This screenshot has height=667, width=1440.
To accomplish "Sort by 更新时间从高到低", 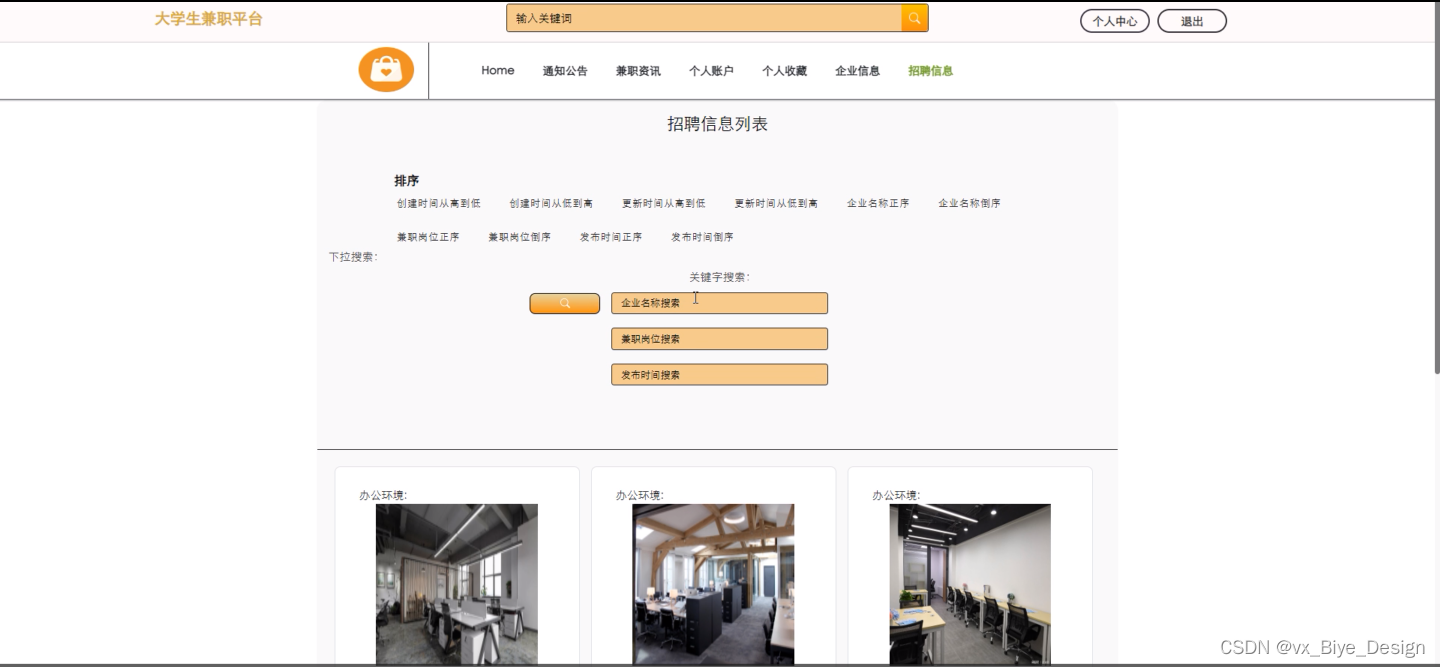I will [x=664, y=203].
